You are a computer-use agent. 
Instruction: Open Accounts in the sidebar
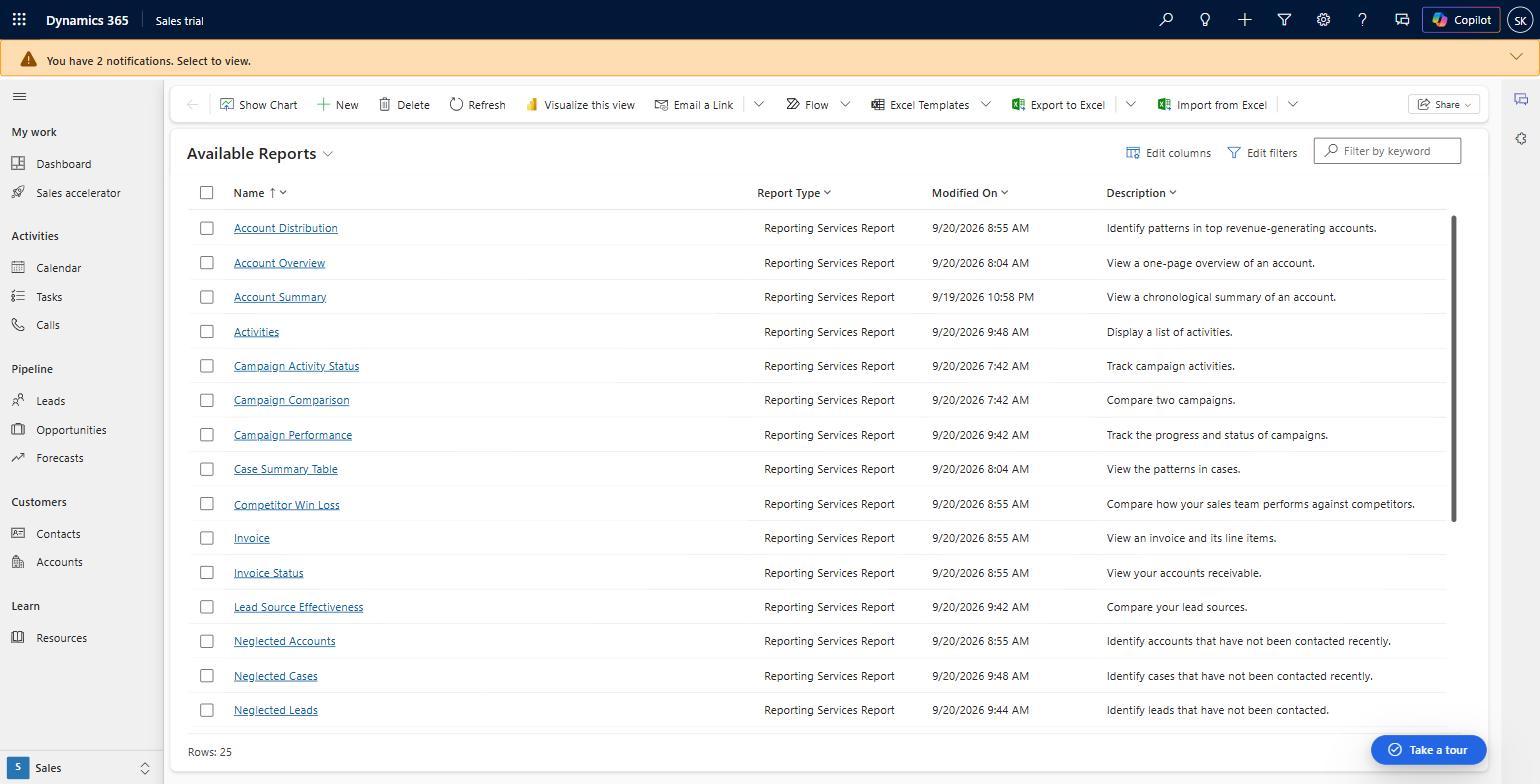[x=59, y=562]
